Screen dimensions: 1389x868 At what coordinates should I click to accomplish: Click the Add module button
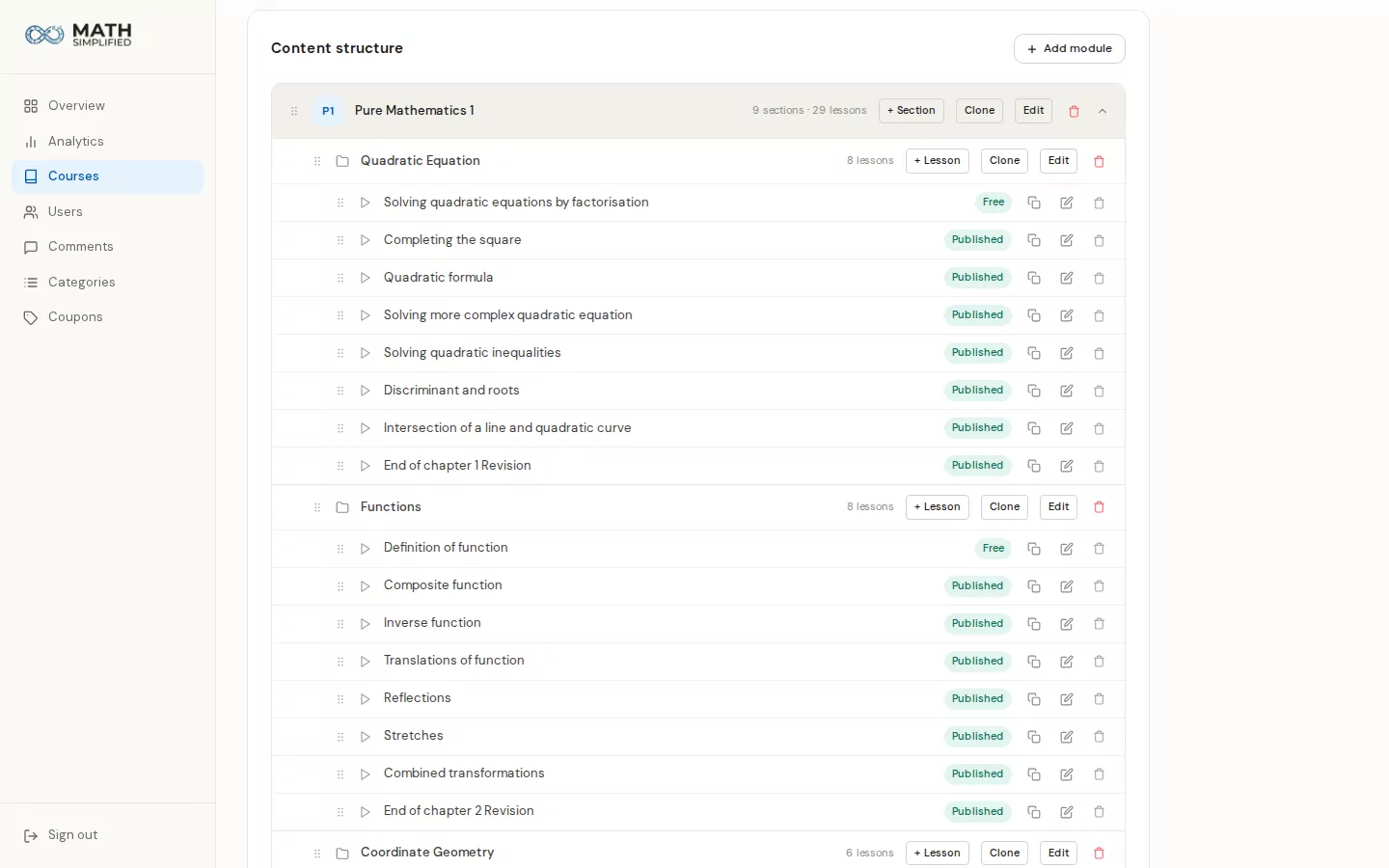coord(1069,49)
